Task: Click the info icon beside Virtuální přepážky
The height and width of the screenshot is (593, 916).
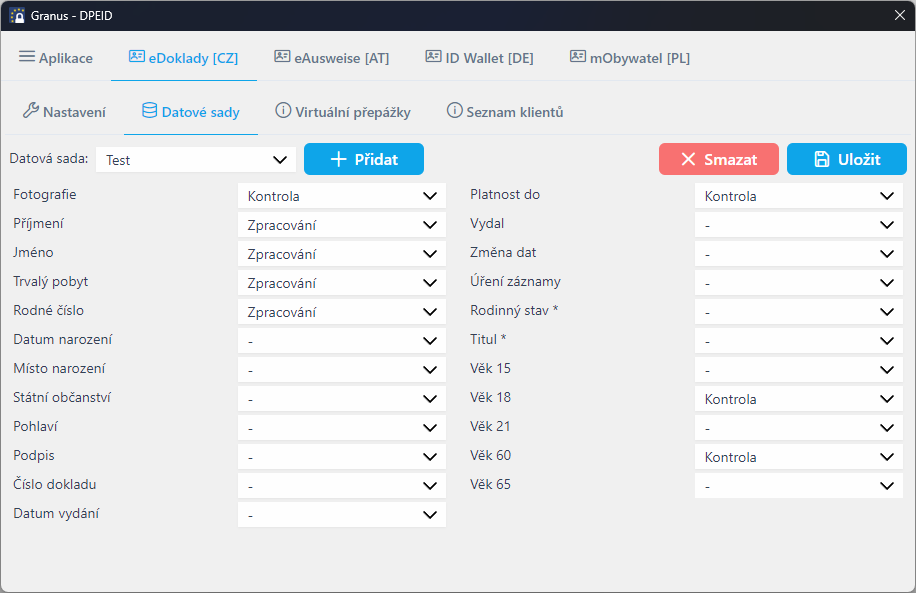Action: tap(283, 111)
